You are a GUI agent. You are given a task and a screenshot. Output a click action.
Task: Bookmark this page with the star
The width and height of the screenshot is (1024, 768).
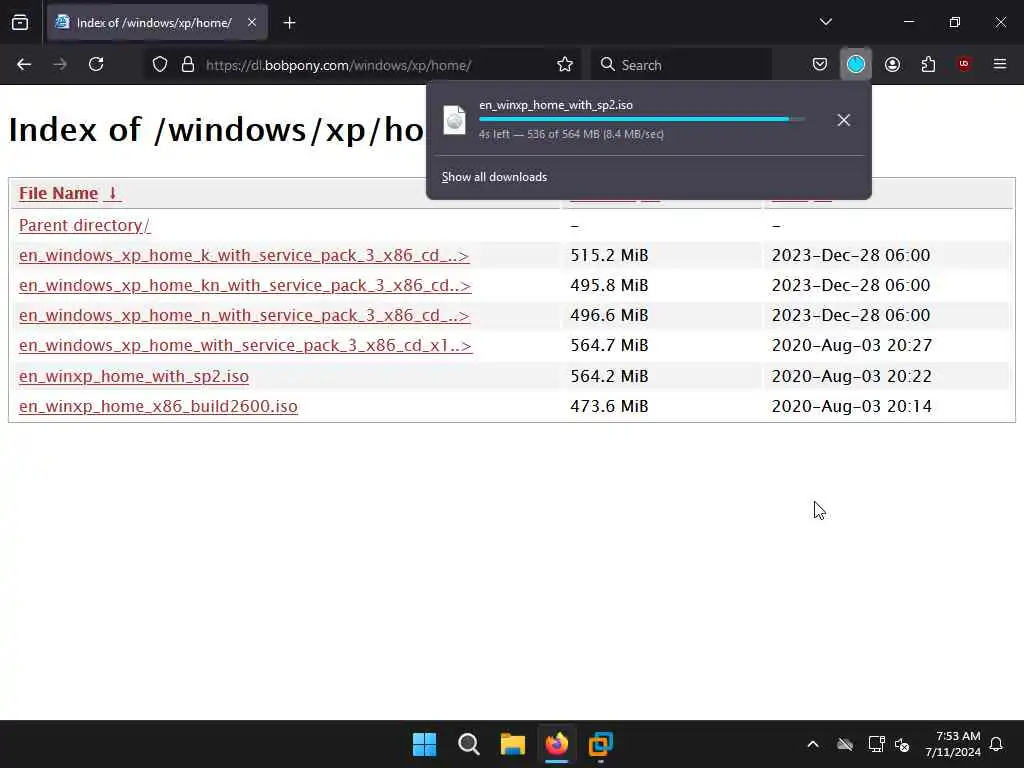565,65
